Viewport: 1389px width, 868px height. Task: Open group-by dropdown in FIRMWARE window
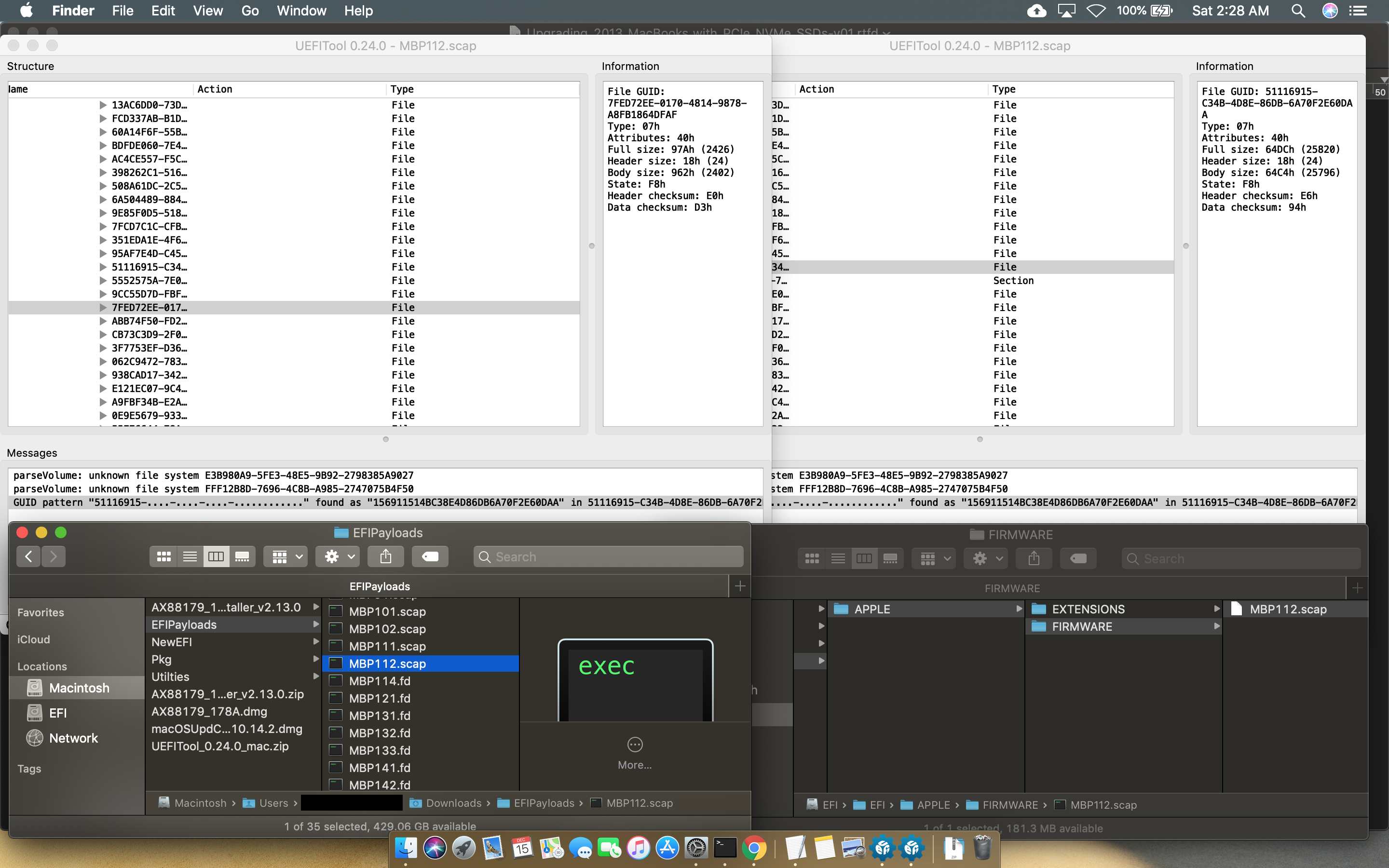click(934, 558)
